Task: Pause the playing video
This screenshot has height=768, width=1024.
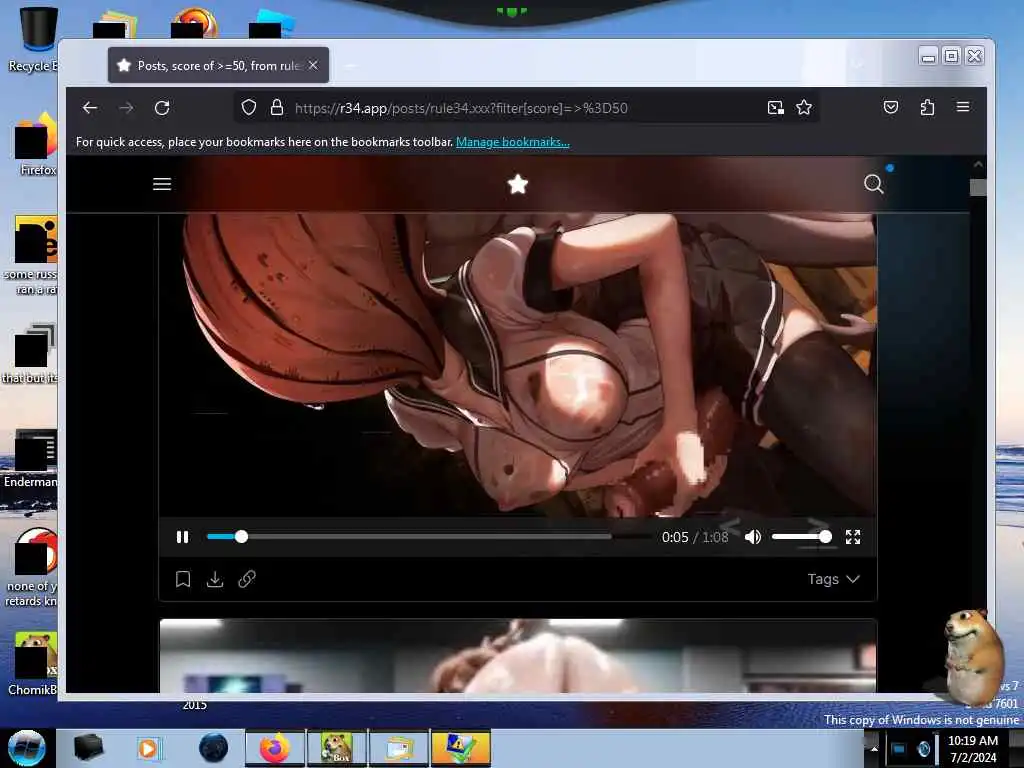Action: pos(182,537)
